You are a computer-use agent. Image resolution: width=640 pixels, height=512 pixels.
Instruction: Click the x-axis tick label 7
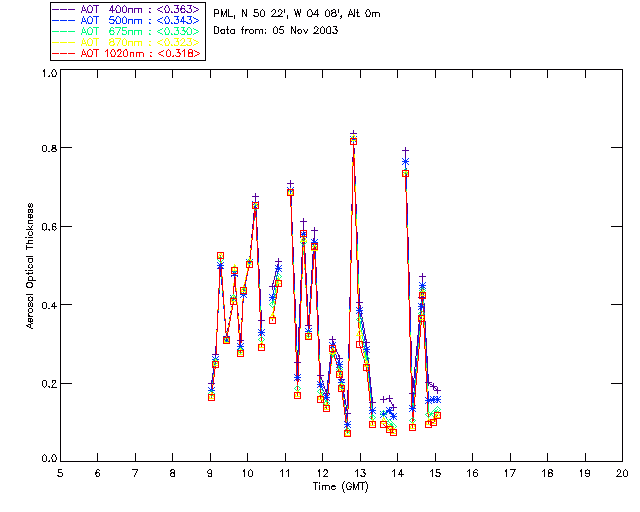[x=135, y=473]
